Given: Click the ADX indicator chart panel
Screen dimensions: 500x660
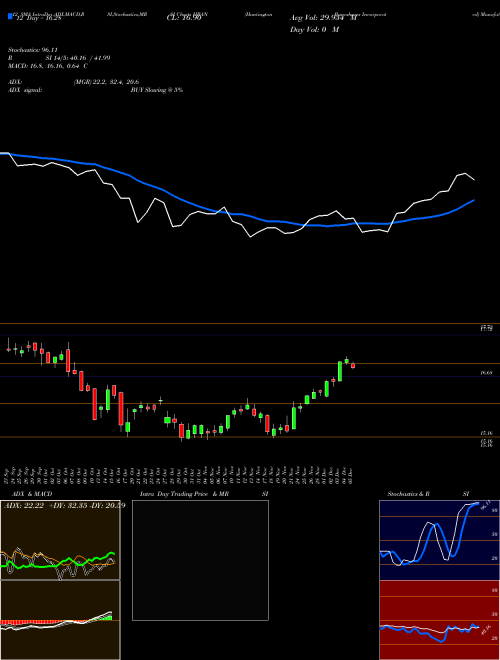Looking at the screenshot, I should 60,540.
